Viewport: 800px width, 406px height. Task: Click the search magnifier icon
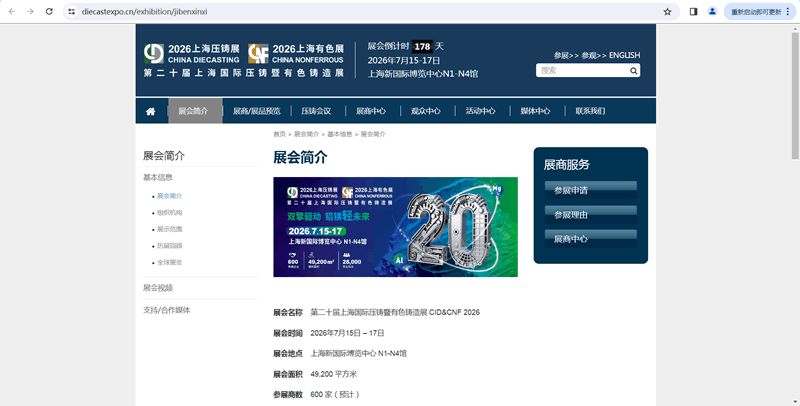click(632, 71)
